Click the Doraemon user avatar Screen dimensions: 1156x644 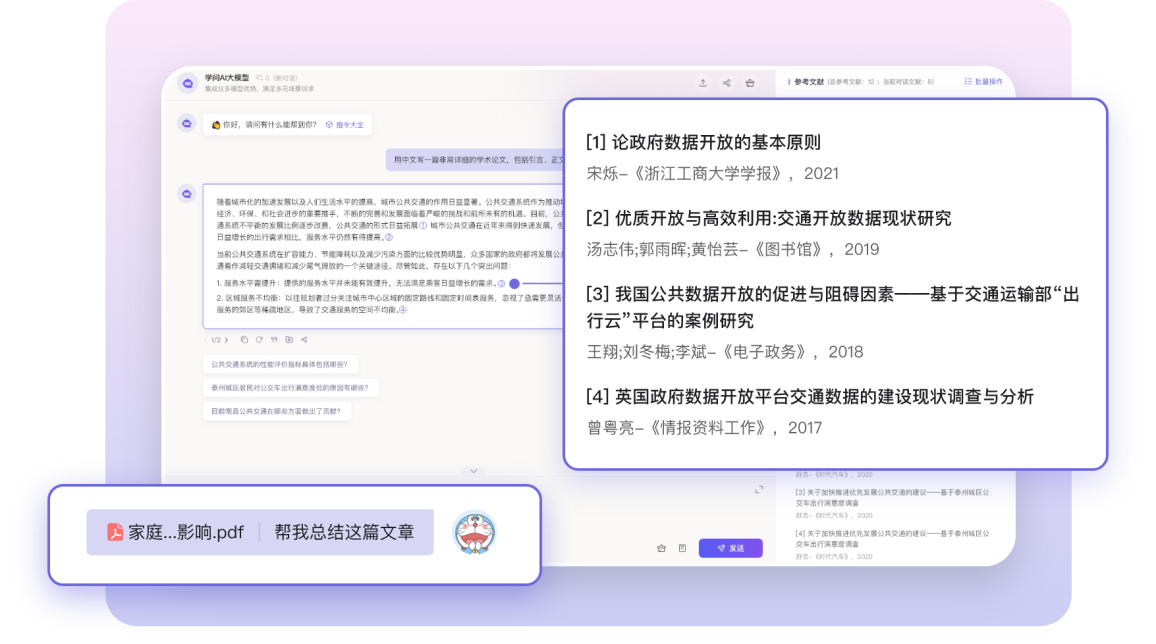[x=474, y=533]
